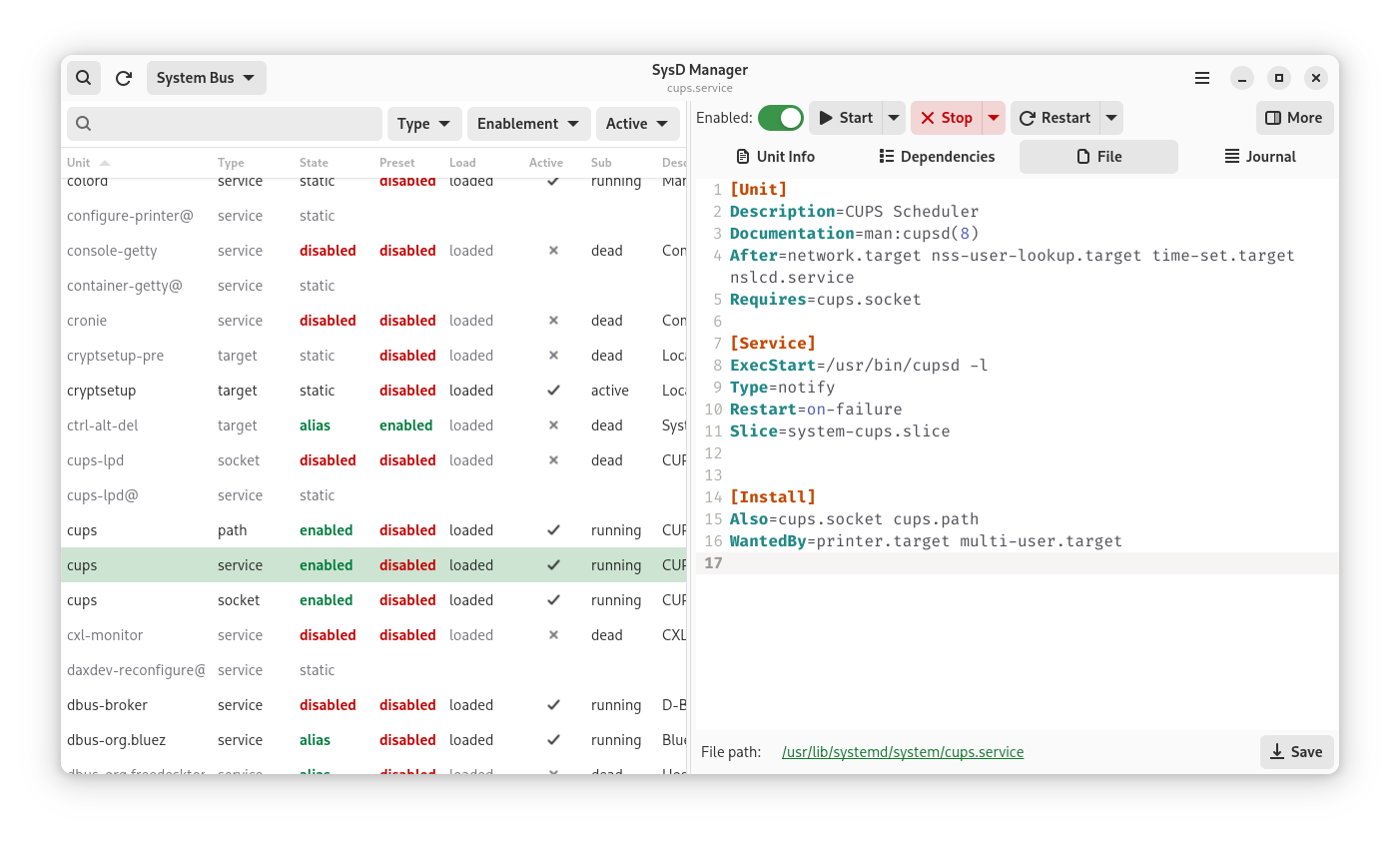Sort by the Sub column header
1400x841 pixels.
click(x=601, y=163)
